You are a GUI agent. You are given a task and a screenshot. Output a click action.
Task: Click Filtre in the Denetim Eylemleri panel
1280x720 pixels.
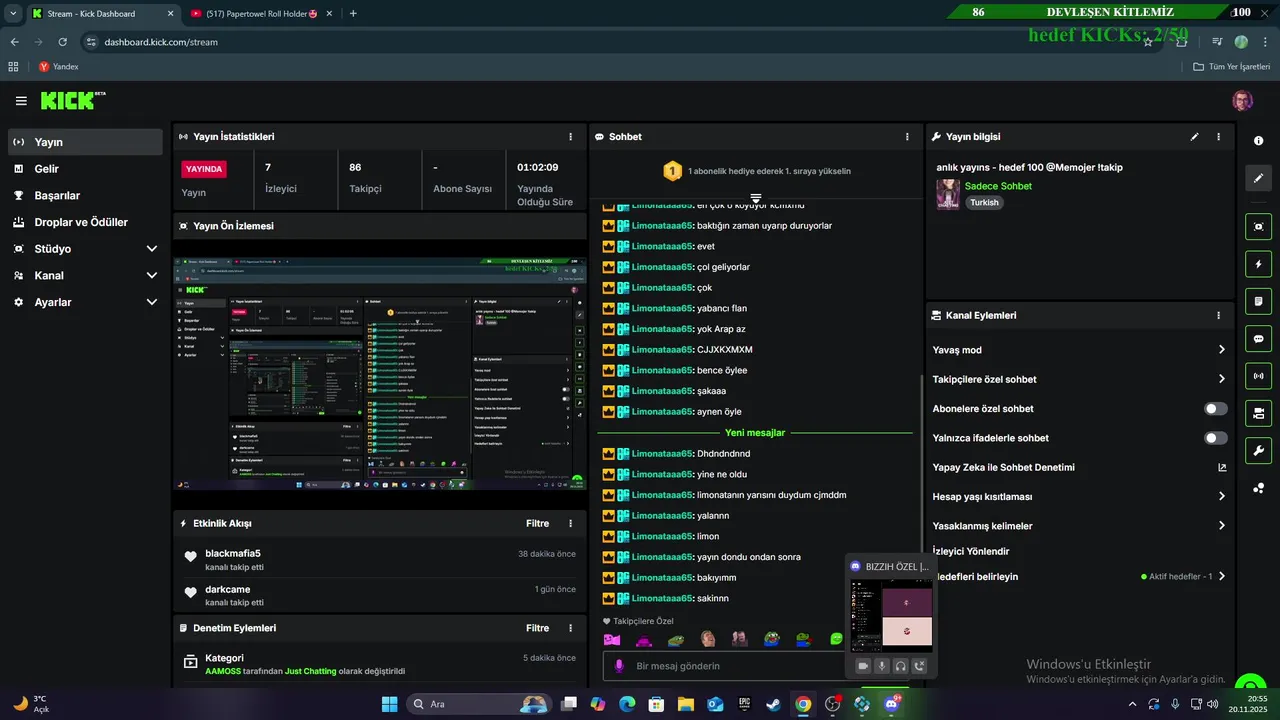tap(537, 628)
